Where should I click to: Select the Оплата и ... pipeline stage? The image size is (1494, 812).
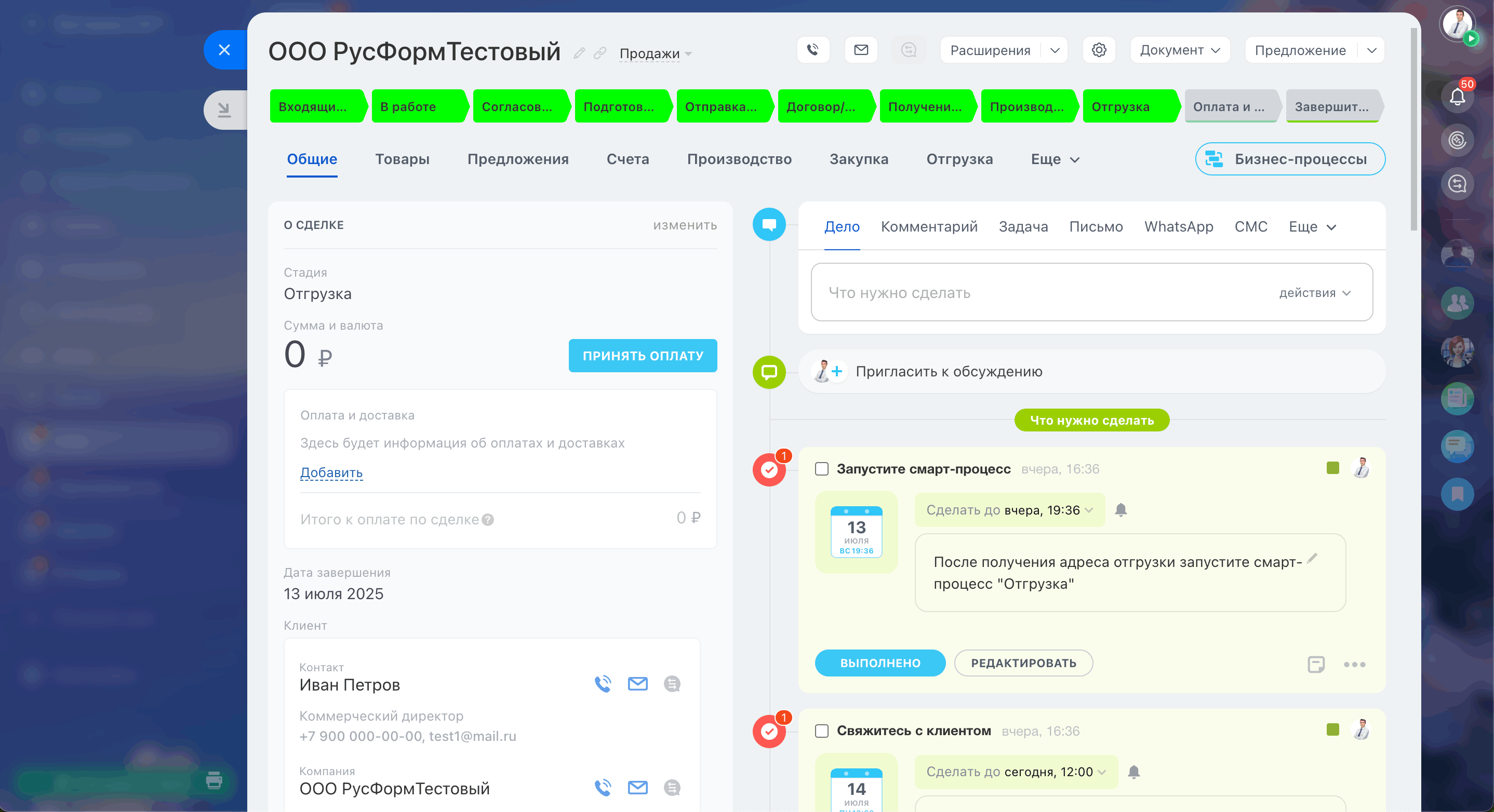pos(1230,106)
